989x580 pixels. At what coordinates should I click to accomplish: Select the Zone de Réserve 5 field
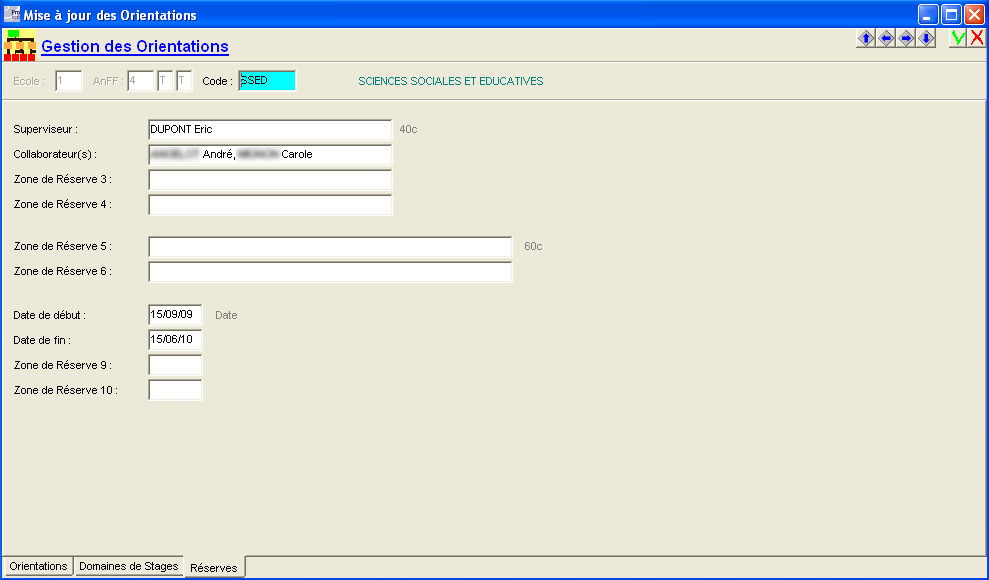pos(329,246)
